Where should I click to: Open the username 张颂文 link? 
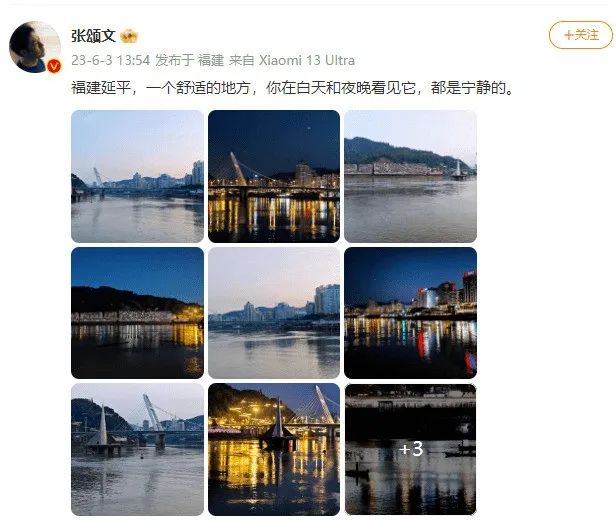[x=94, y=36]
